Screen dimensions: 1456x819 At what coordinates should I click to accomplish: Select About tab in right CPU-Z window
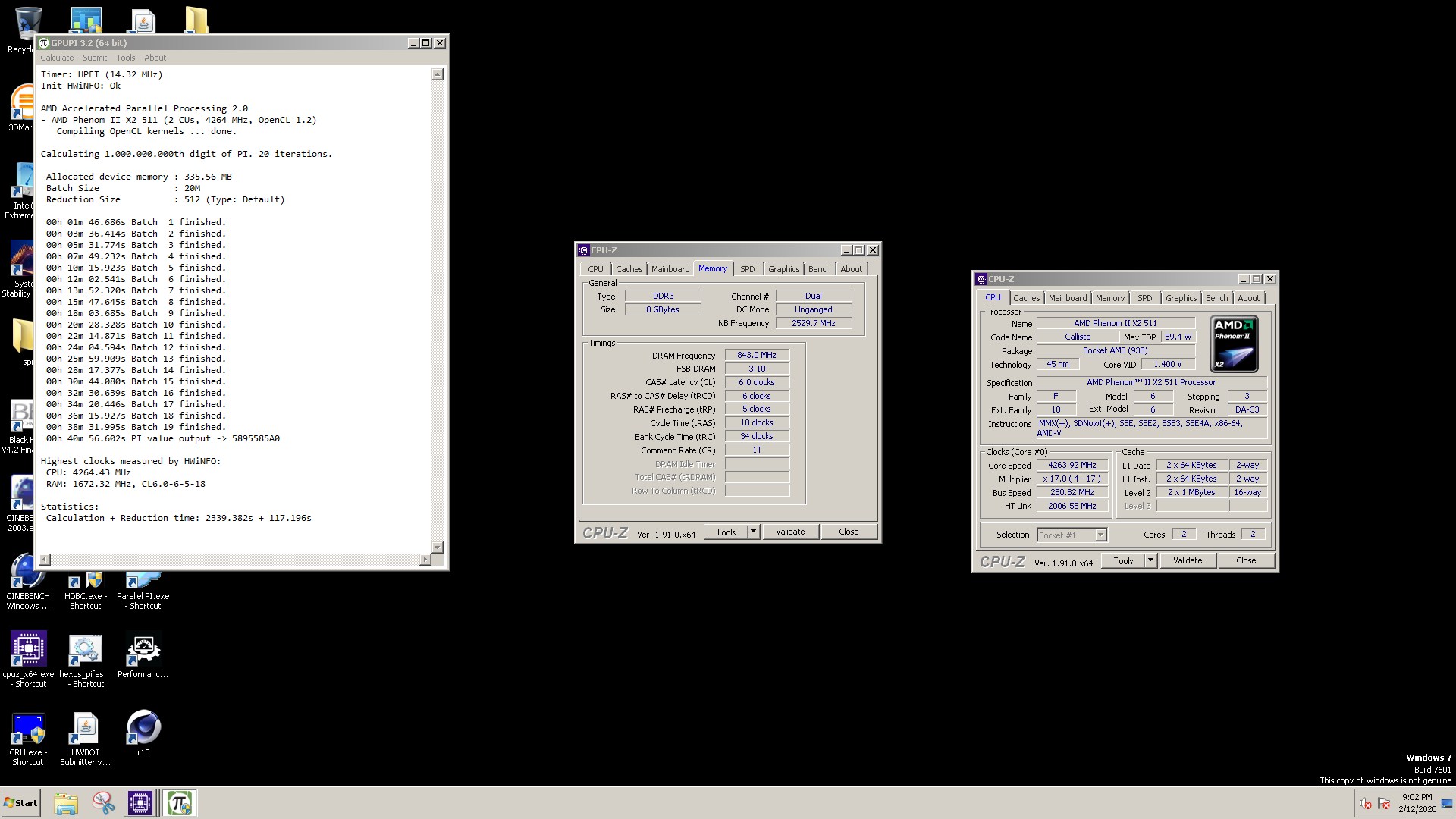[x=1249, y=298]
